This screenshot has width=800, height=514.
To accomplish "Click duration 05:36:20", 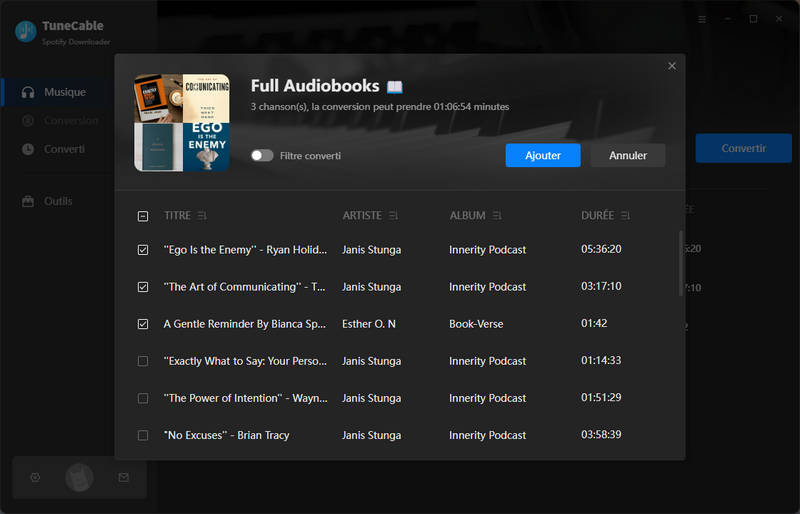I will [x=601, y=249].
